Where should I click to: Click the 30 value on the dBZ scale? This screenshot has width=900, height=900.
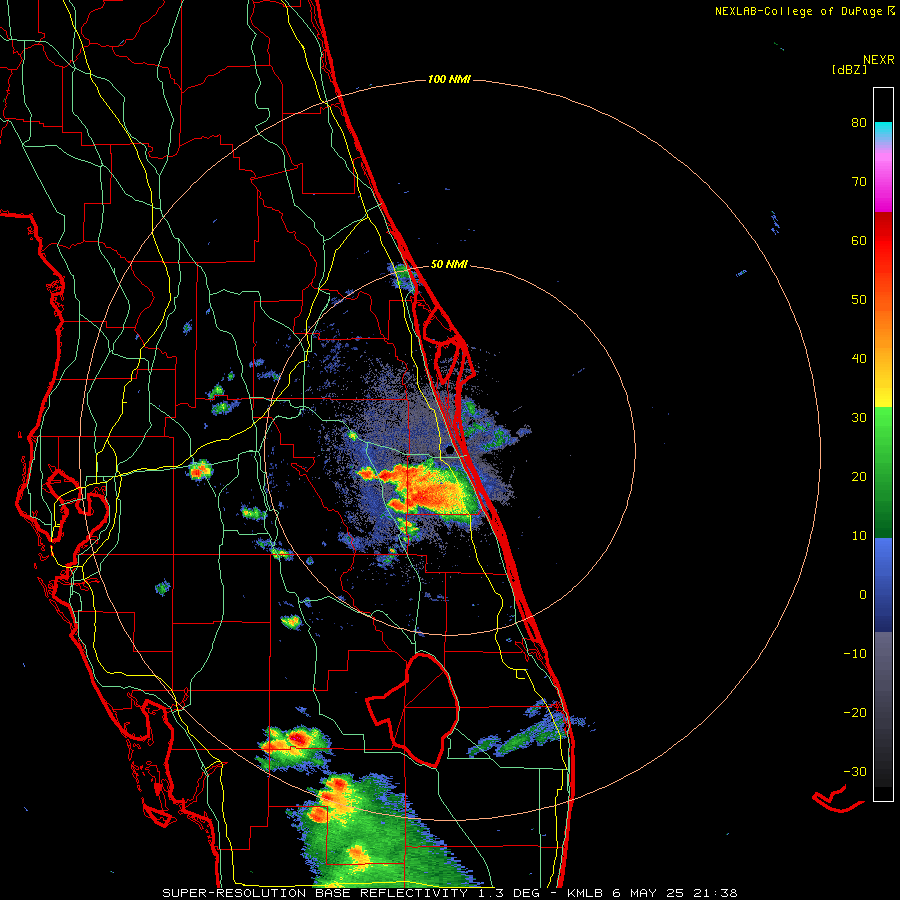pyautogui.click(x=859, y=417)
